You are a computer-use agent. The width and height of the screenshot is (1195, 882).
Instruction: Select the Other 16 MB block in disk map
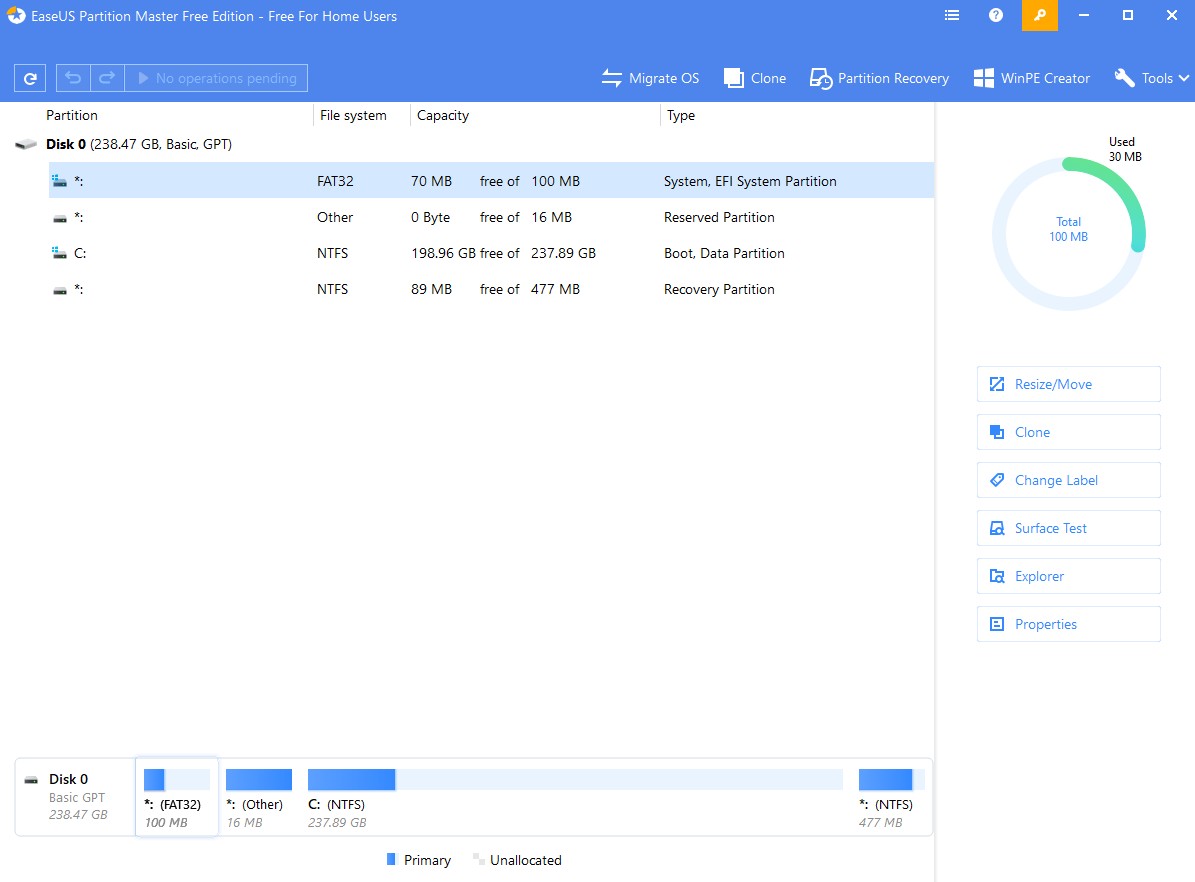click(x=258, y=797)
